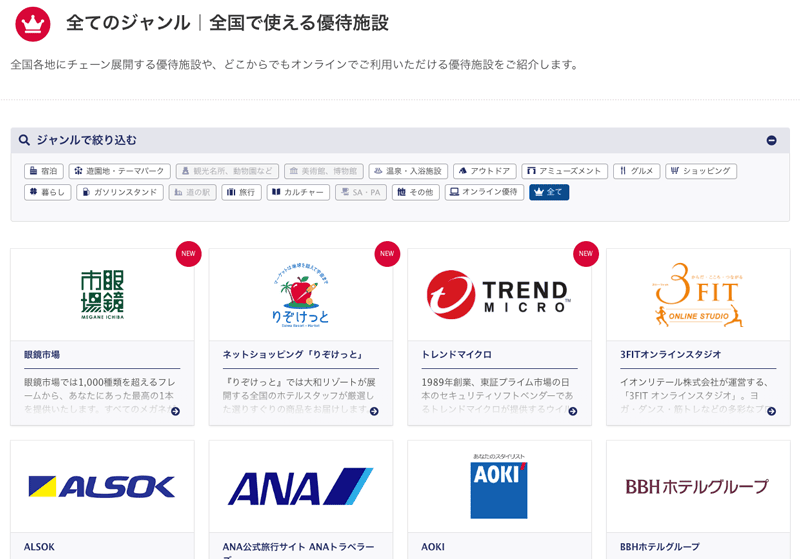Choose the ガソリンスタンド genre tag
800x559 pixels.
click(120, 192)
